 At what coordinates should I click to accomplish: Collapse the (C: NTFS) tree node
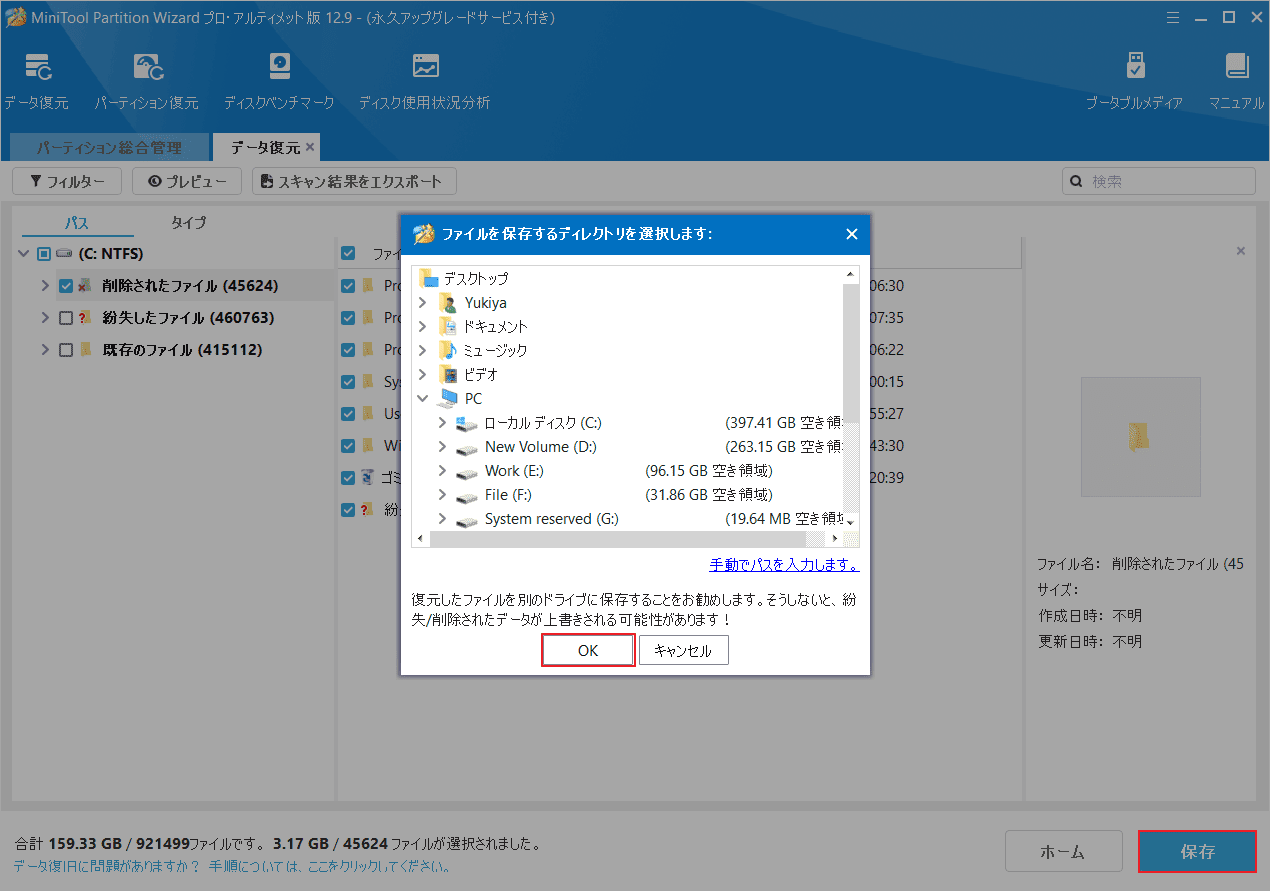[x=24, y=254]
